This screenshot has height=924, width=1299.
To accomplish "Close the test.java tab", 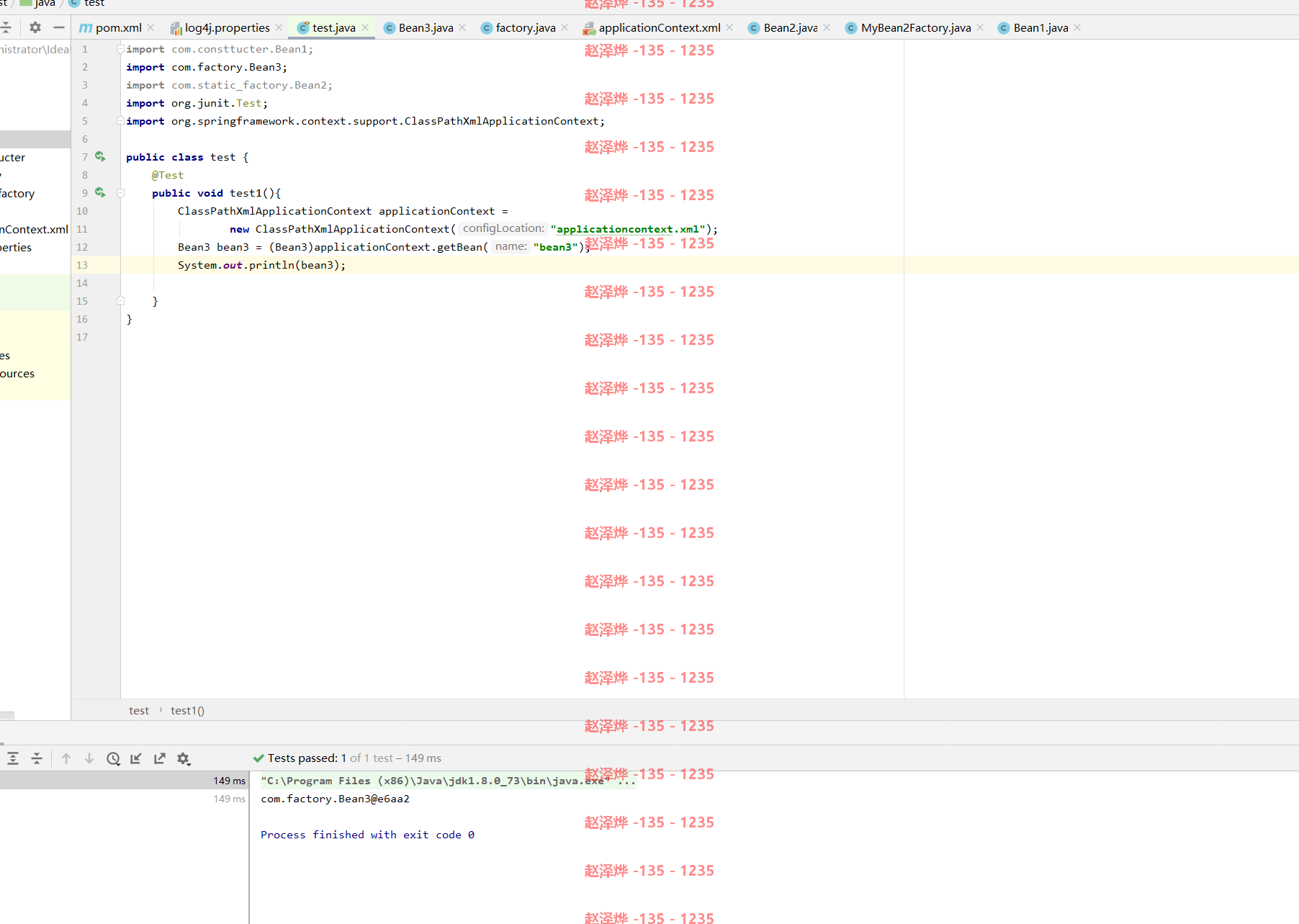I will coord(365,27).
